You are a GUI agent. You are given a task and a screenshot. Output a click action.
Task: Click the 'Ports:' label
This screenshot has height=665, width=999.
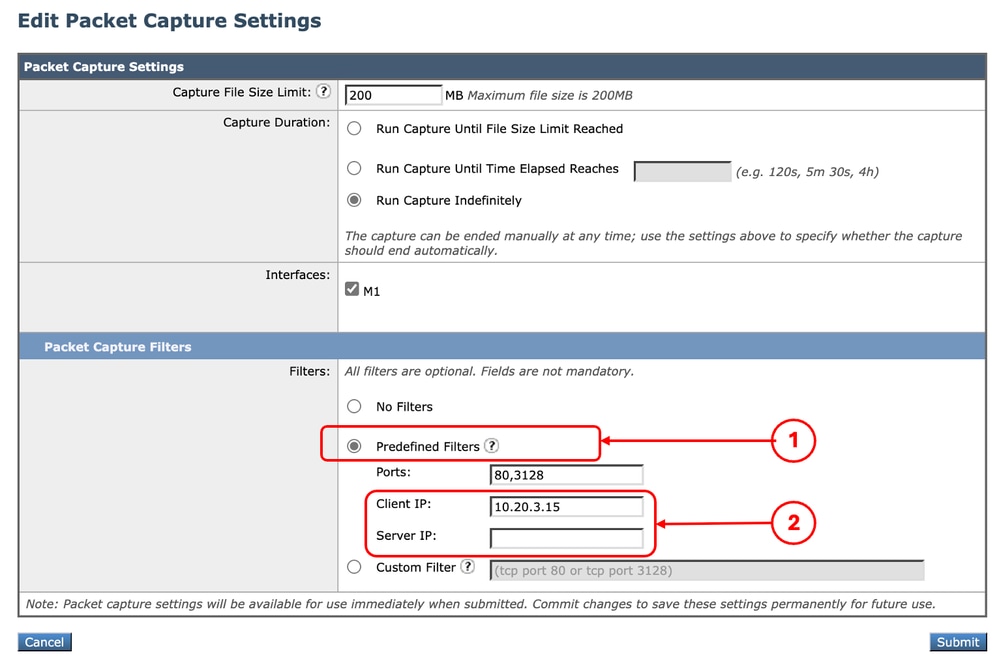[393, 472]
